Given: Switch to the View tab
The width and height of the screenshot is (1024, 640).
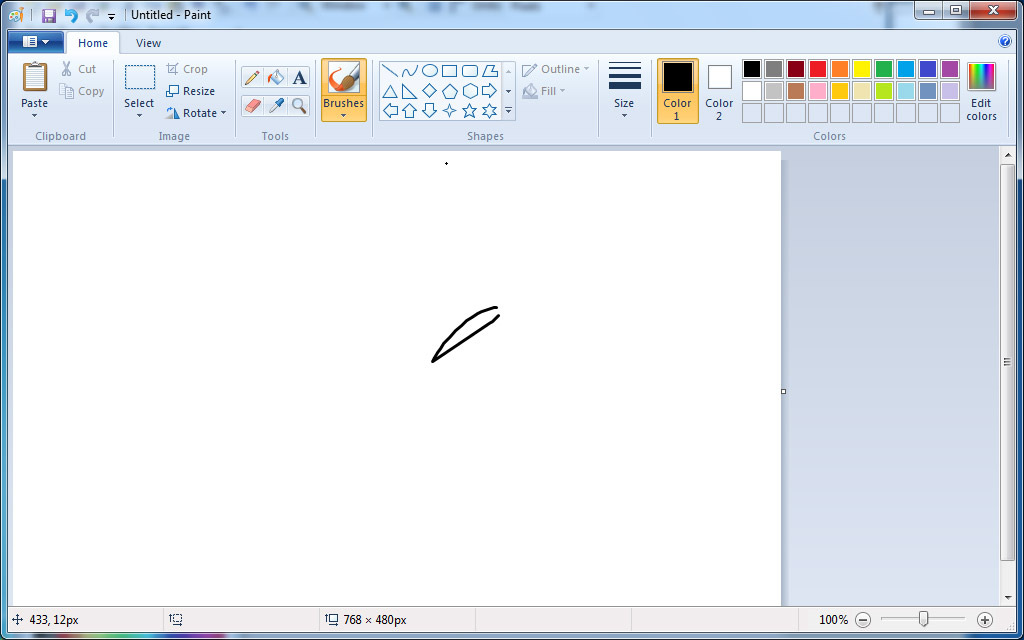Looking at the screenshot, I should click(148, 43).
